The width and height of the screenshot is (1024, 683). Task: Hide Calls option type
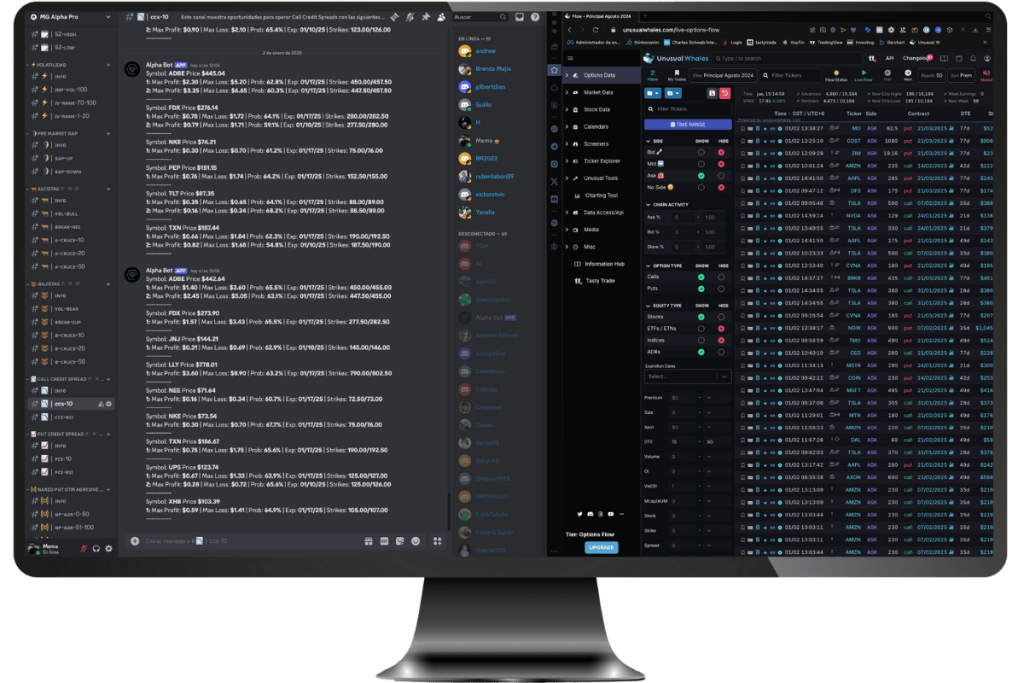tap(720, 276)
